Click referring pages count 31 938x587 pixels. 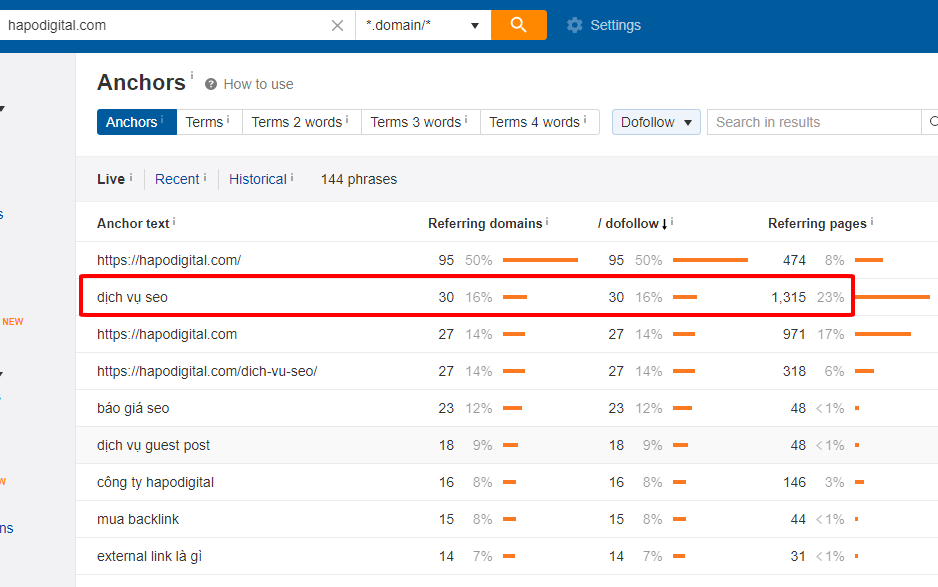798,556
